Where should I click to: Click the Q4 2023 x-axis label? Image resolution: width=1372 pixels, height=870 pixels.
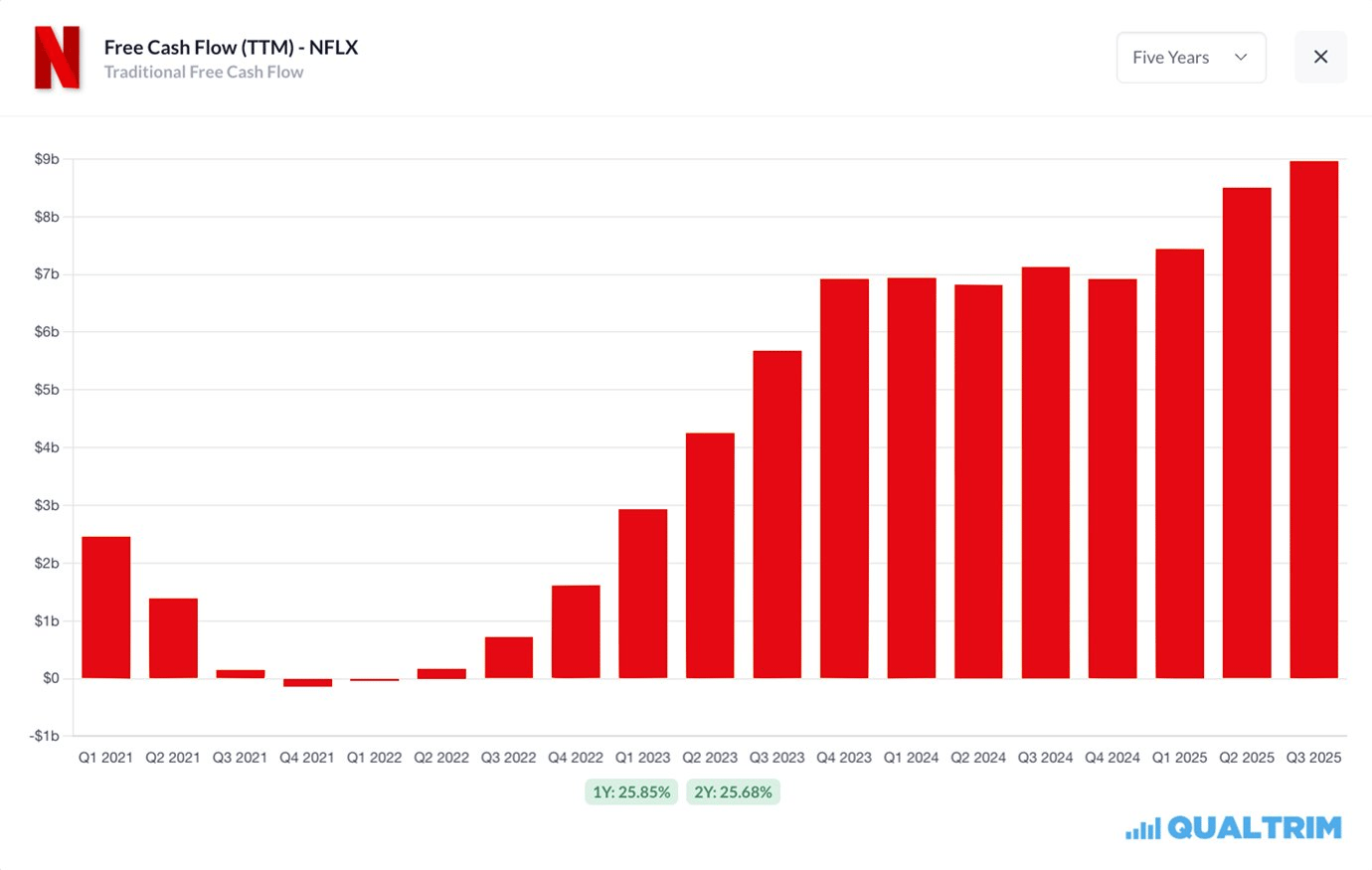(844, 758)
